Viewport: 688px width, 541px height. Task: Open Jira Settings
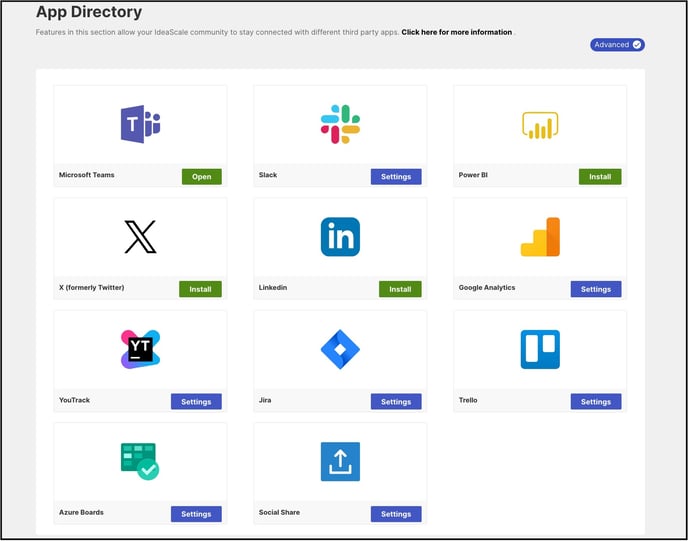click(x=396, y=401)
